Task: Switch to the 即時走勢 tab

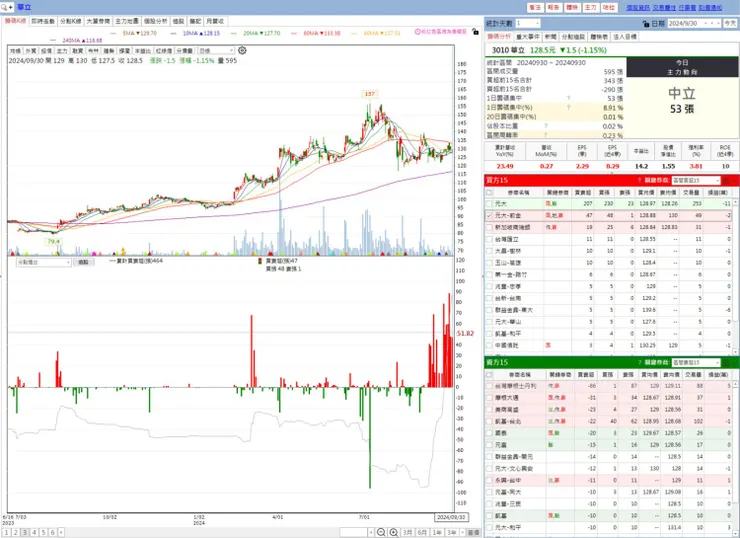Action: (43, 21)
